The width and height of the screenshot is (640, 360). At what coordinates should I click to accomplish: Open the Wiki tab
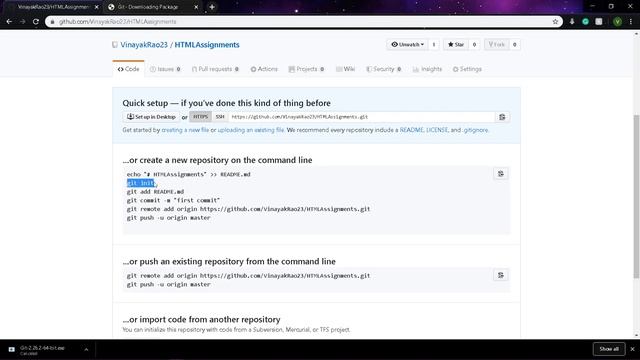tap(345, 69)
